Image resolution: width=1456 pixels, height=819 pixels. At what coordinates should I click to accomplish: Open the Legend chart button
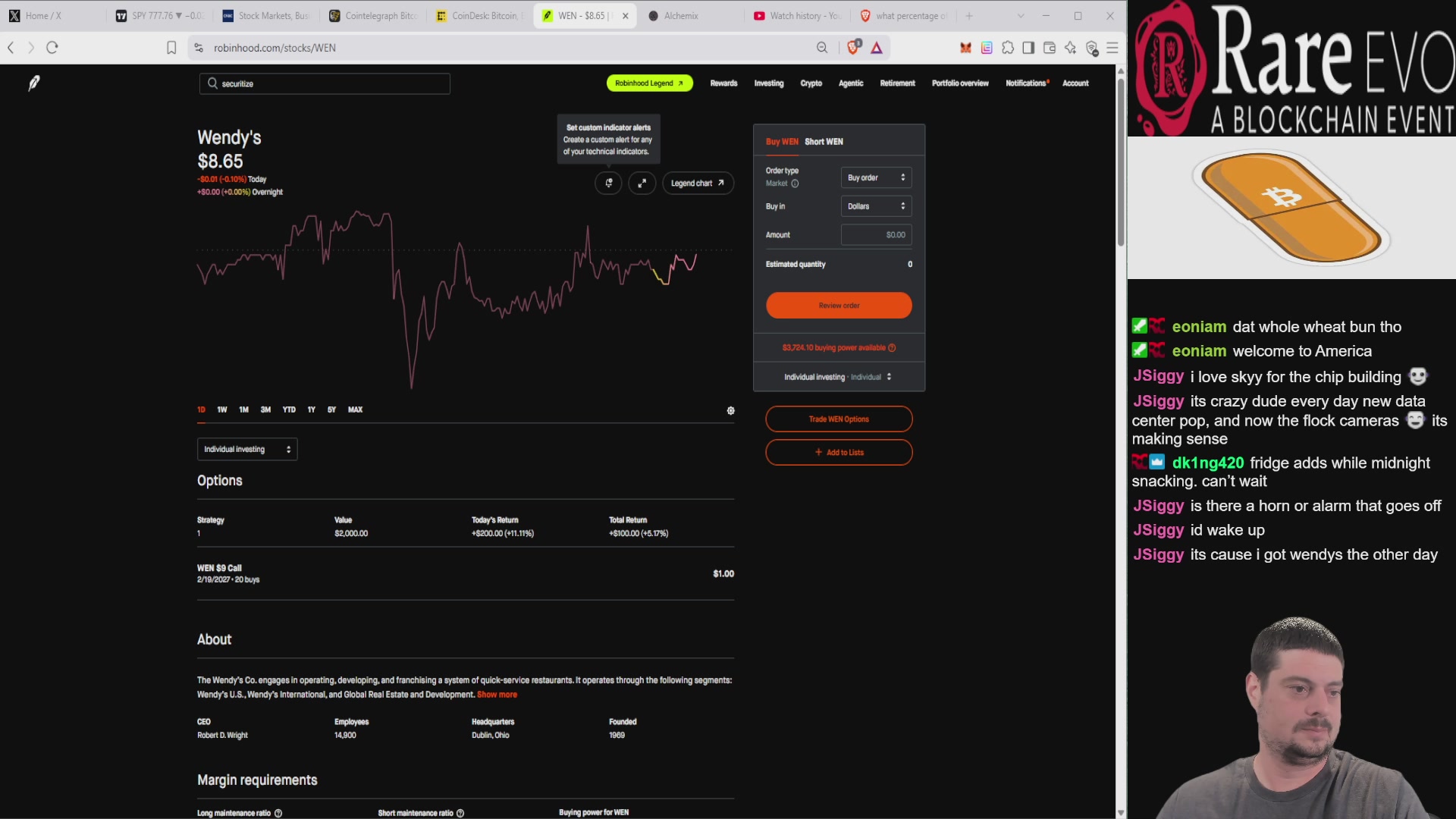(698, 183)
